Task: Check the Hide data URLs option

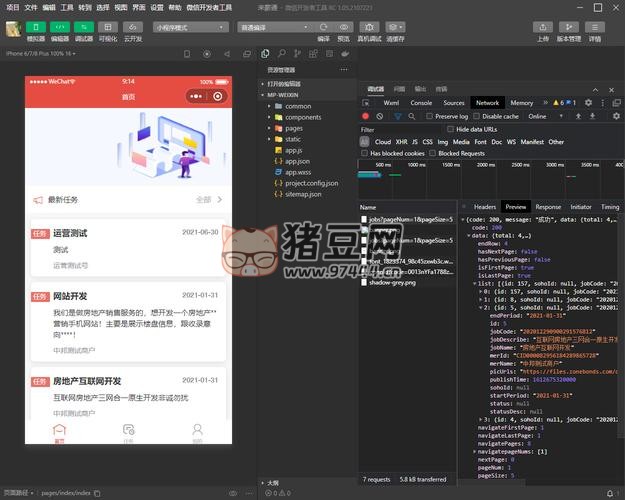Action: pyautogui.click(x=450, y=129)
